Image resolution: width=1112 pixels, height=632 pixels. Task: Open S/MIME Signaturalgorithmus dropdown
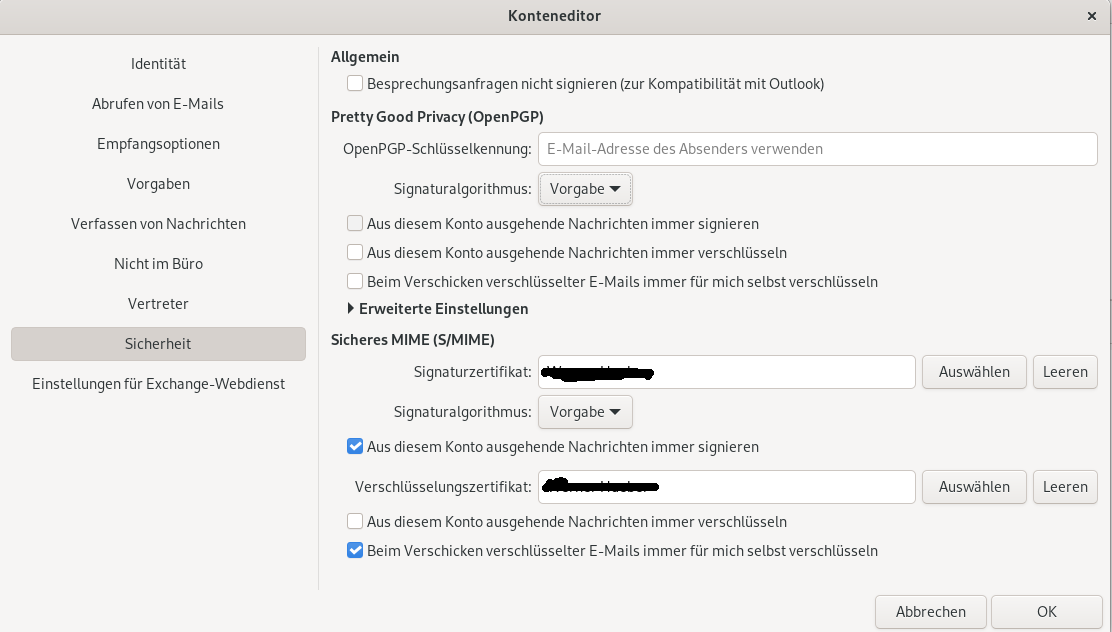coord(585,412)
